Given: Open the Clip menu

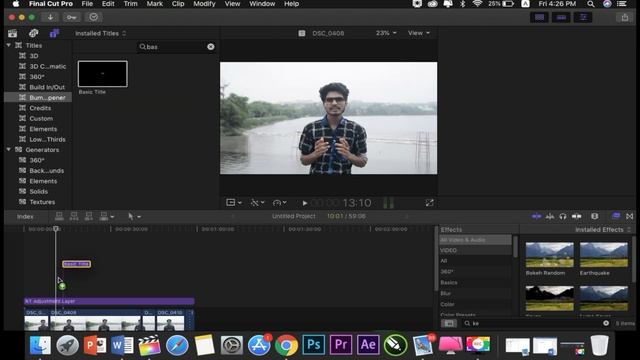Looking at the screenshot, I should (178, 4).
